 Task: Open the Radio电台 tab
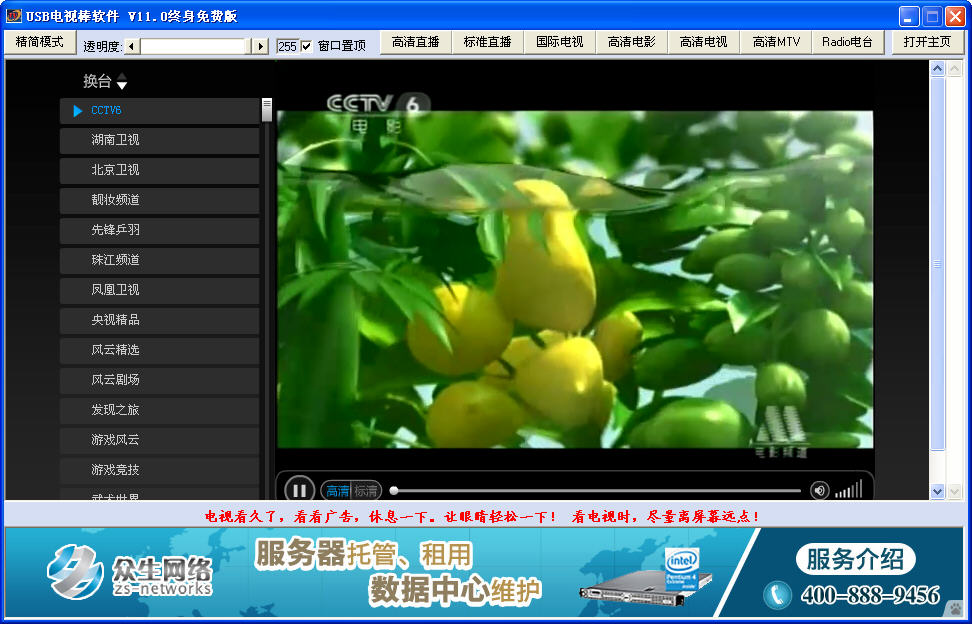pyautogui.click(x=847, y=42)
